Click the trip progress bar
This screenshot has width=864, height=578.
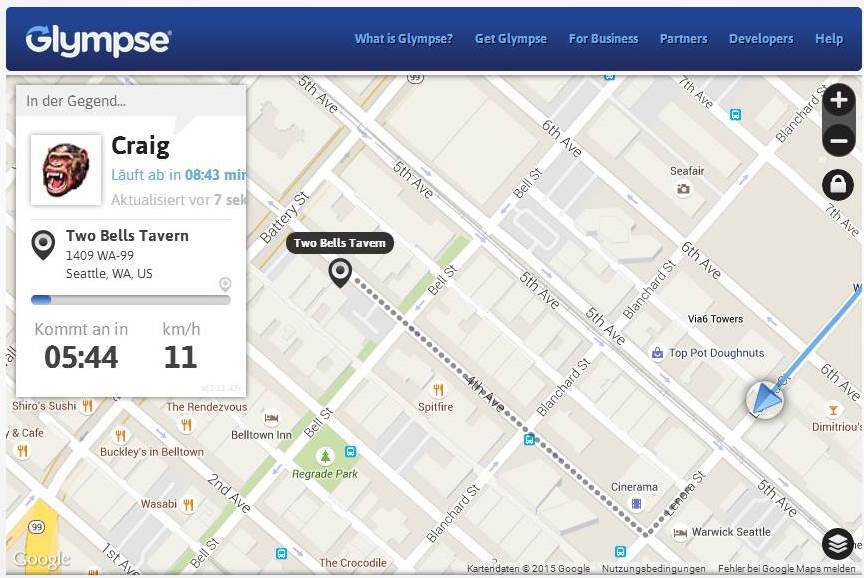pos(130,299)
